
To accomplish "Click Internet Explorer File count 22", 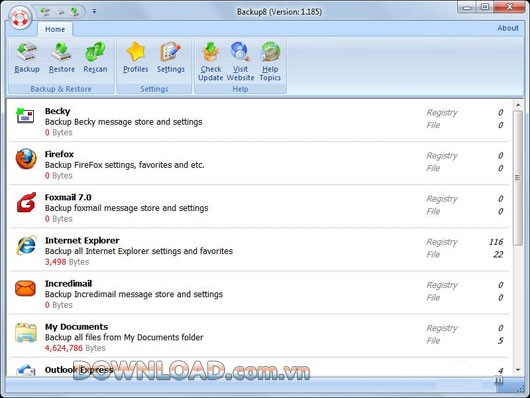I will [x=498, y=254].
